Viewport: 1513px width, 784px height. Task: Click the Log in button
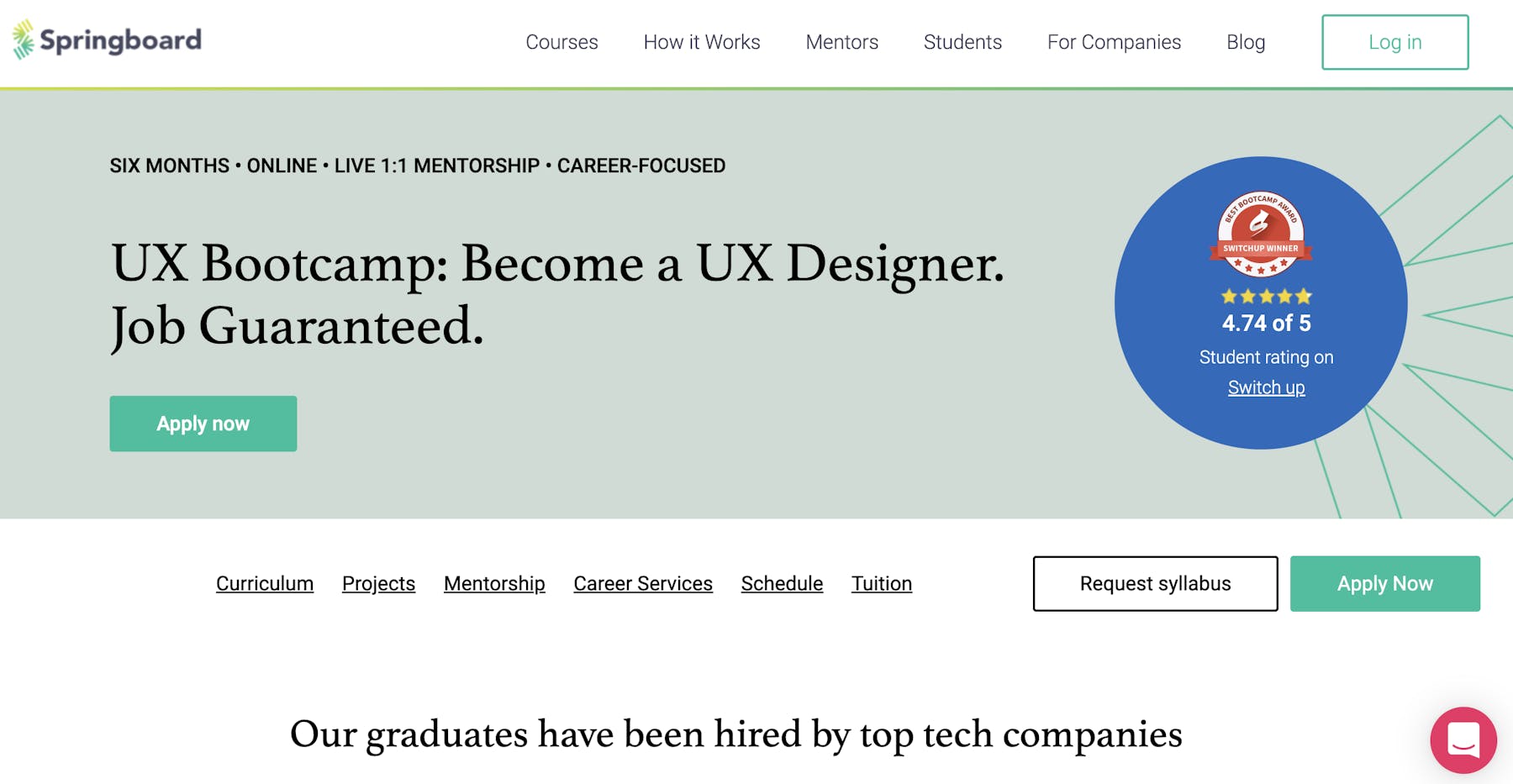1395,42
